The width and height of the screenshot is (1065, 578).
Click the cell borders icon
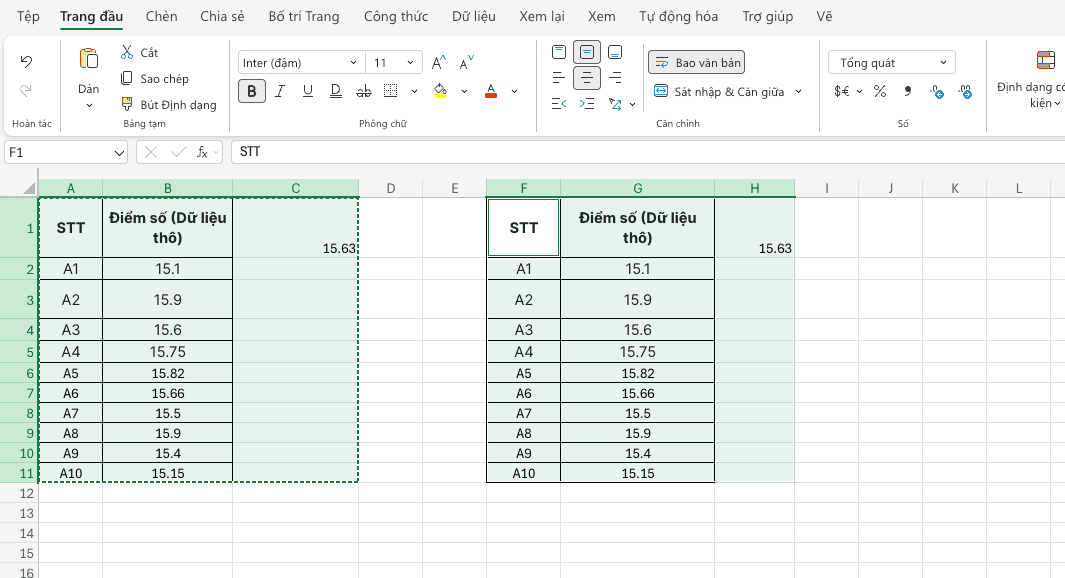coord(391,90)
